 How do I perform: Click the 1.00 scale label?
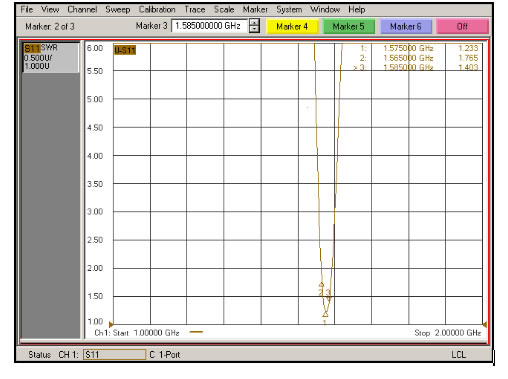click(x=95, y=322)
